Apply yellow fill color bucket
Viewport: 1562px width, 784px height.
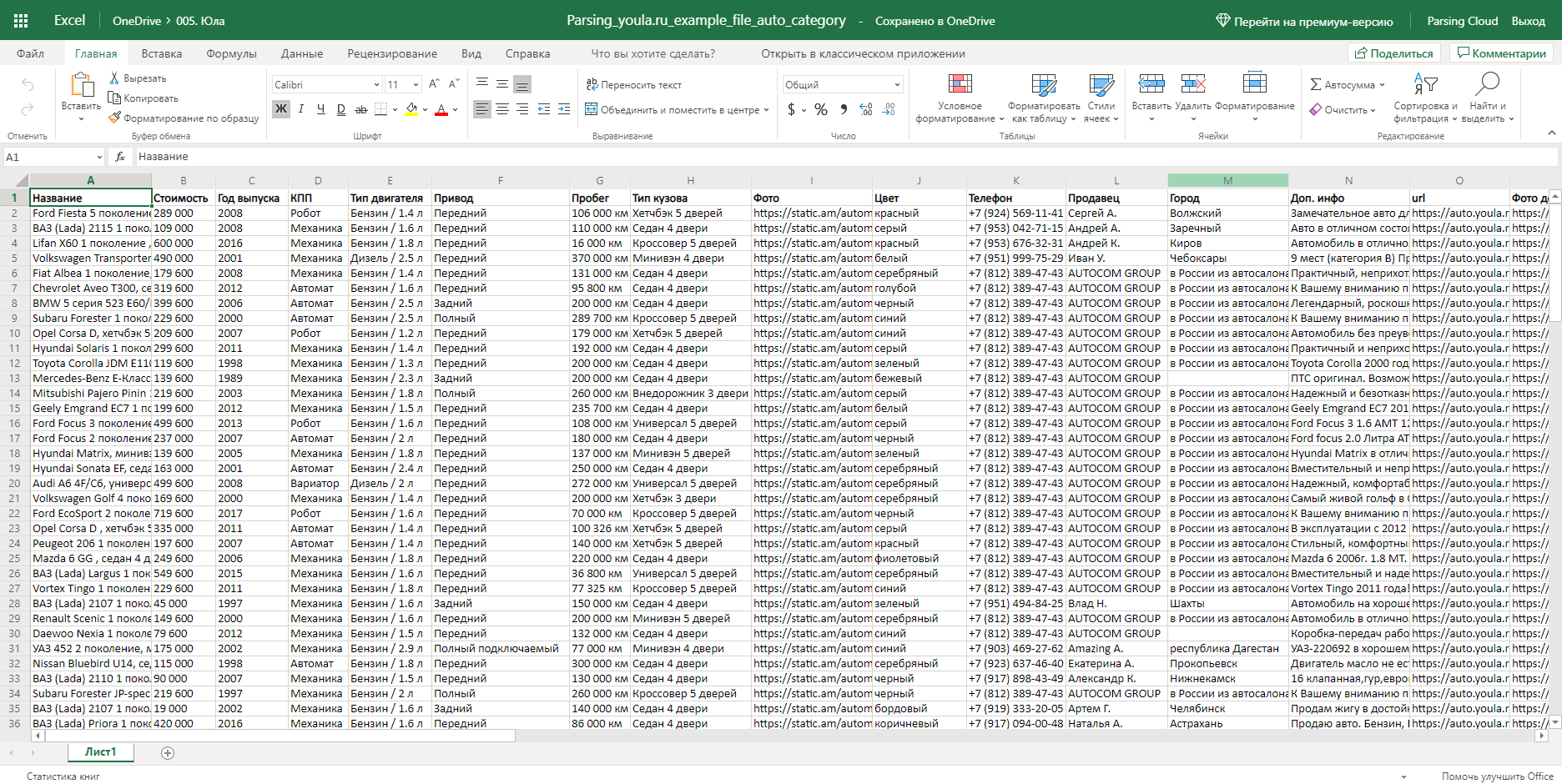[x=411, y=109]
